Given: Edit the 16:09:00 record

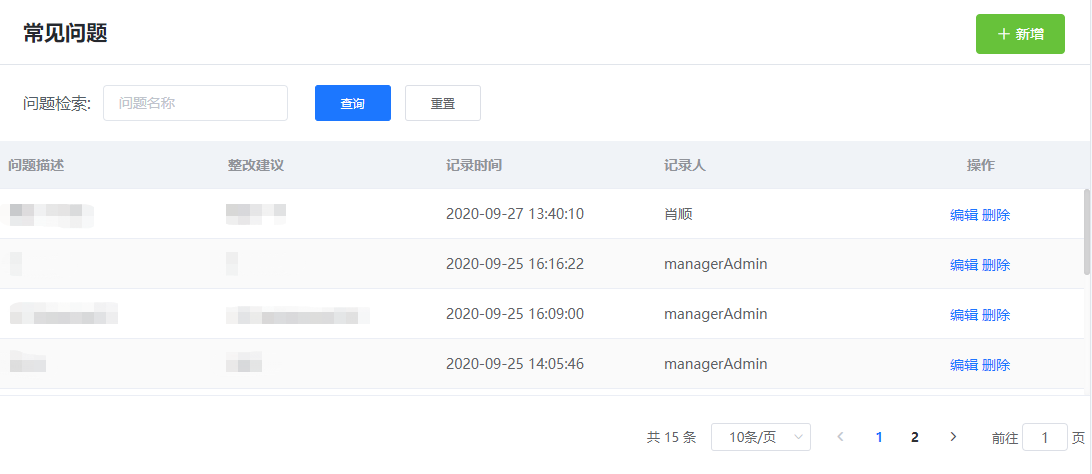Looking at the screenshot, I should pos(963,315).
